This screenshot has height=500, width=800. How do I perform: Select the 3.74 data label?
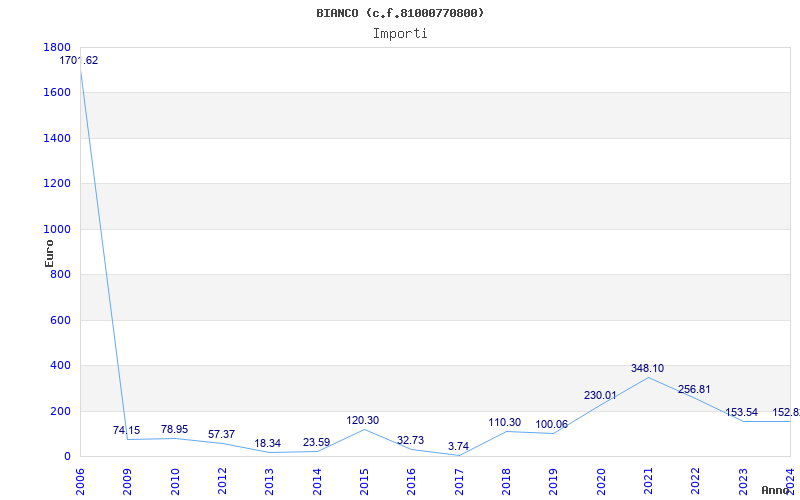[458, 446]
